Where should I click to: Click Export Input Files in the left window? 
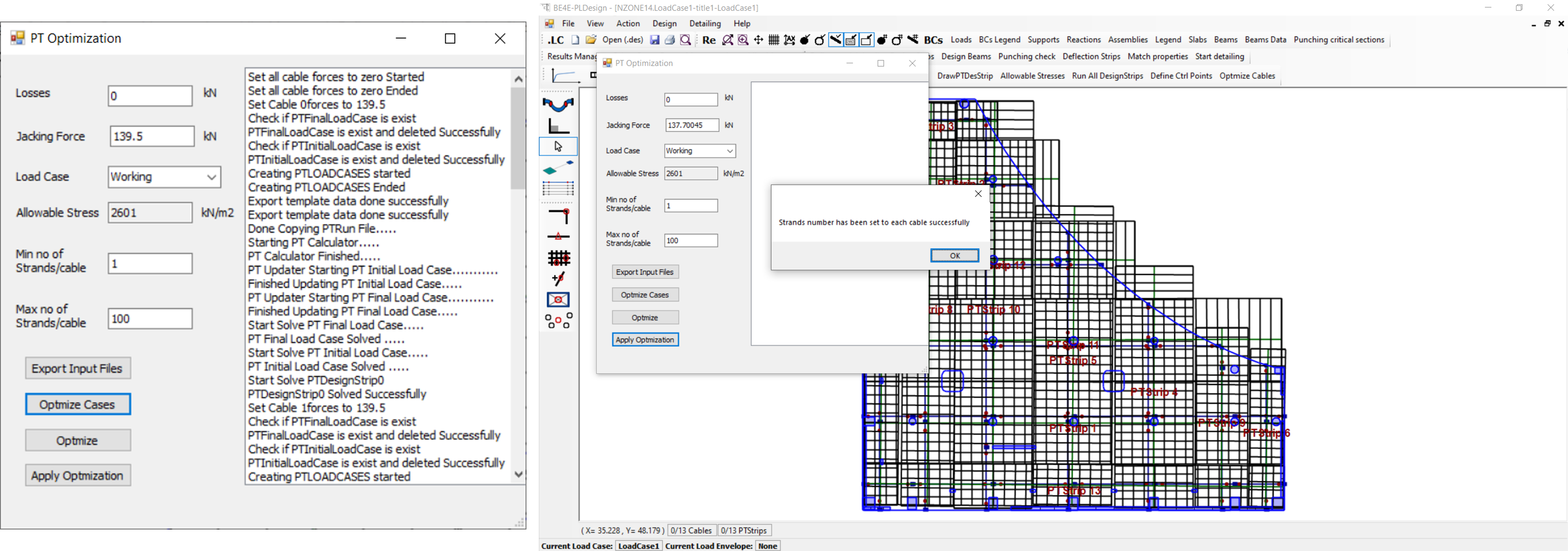77,368
